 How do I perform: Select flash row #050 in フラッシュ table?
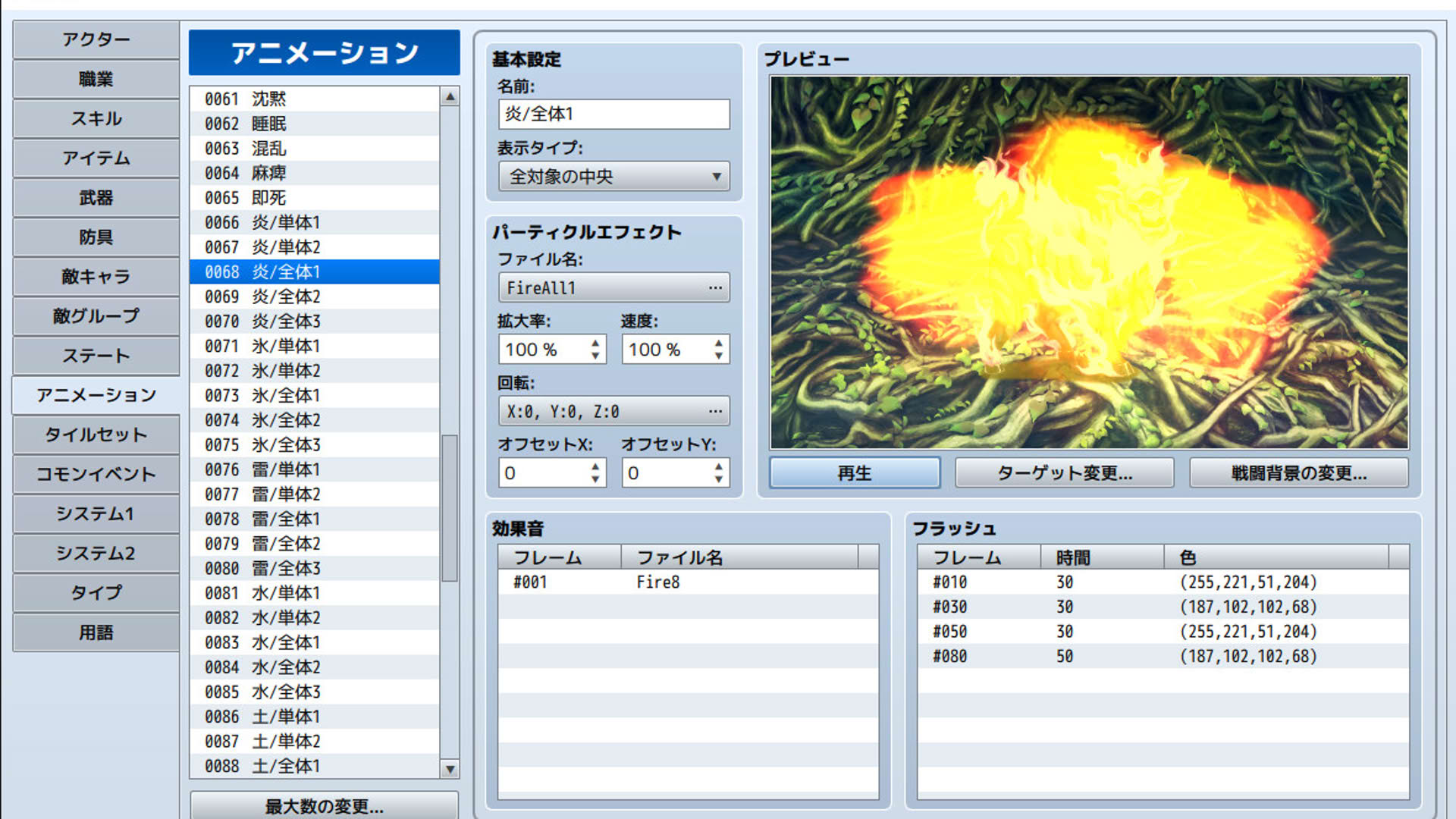tap(1163, 632)
